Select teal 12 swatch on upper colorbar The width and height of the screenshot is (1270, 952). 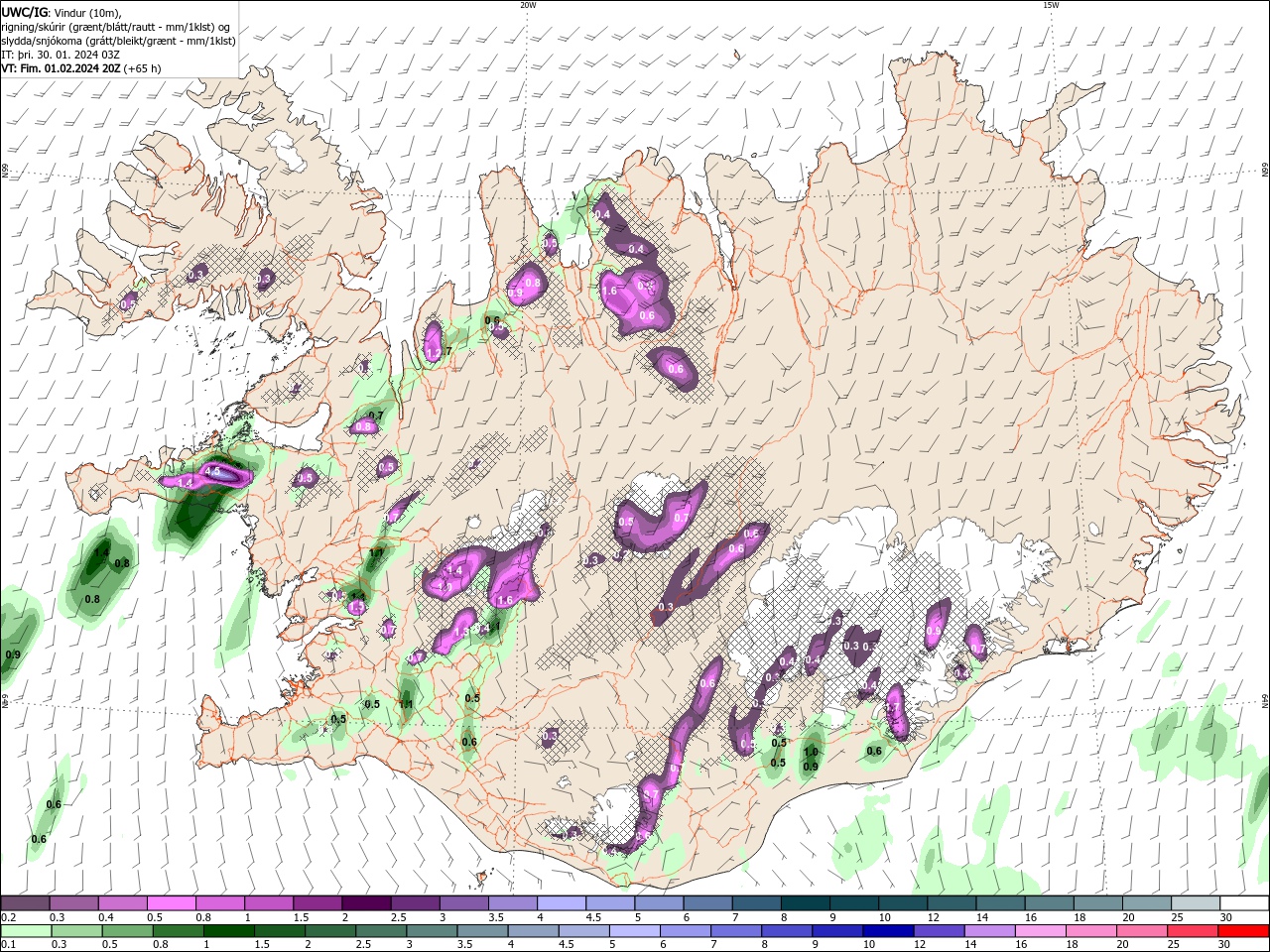951,903
